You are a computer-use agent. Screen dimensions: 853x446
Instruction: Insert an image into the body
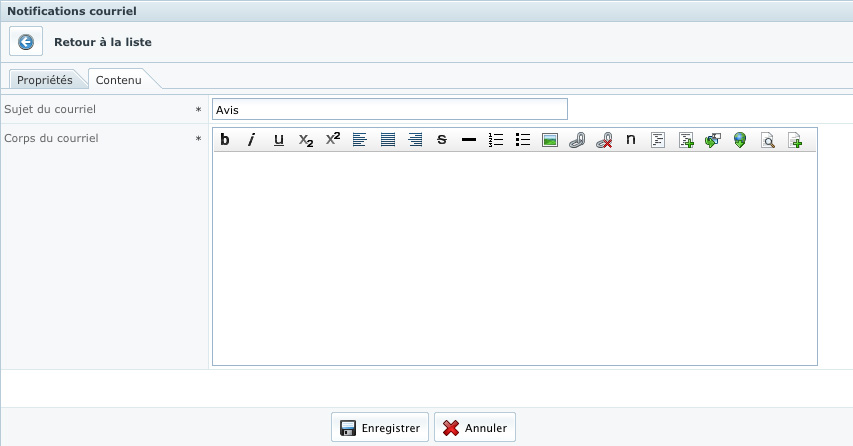point(549,140)
